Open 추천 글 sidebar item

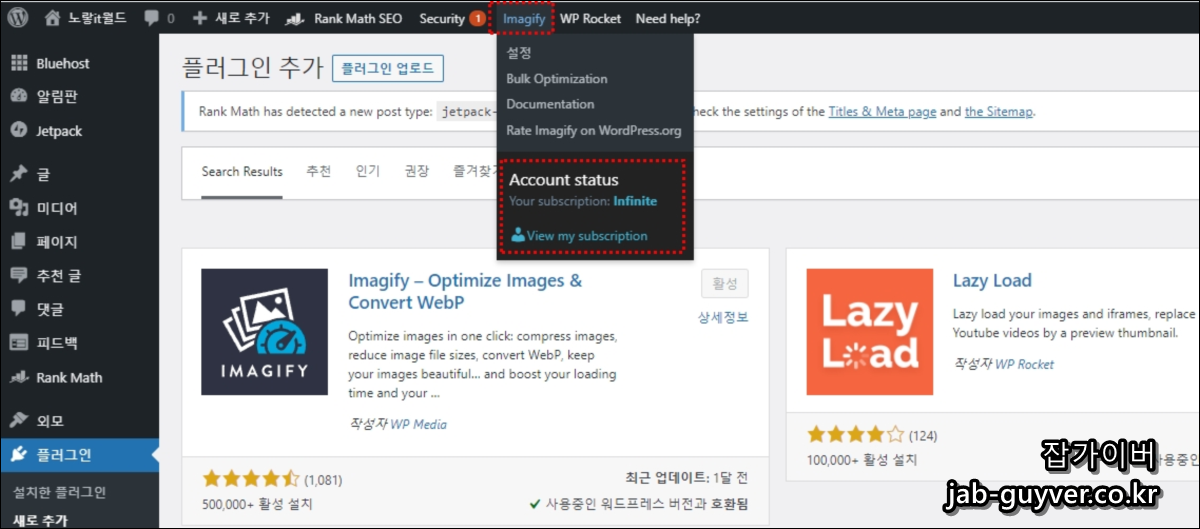[x=79, y=275]
